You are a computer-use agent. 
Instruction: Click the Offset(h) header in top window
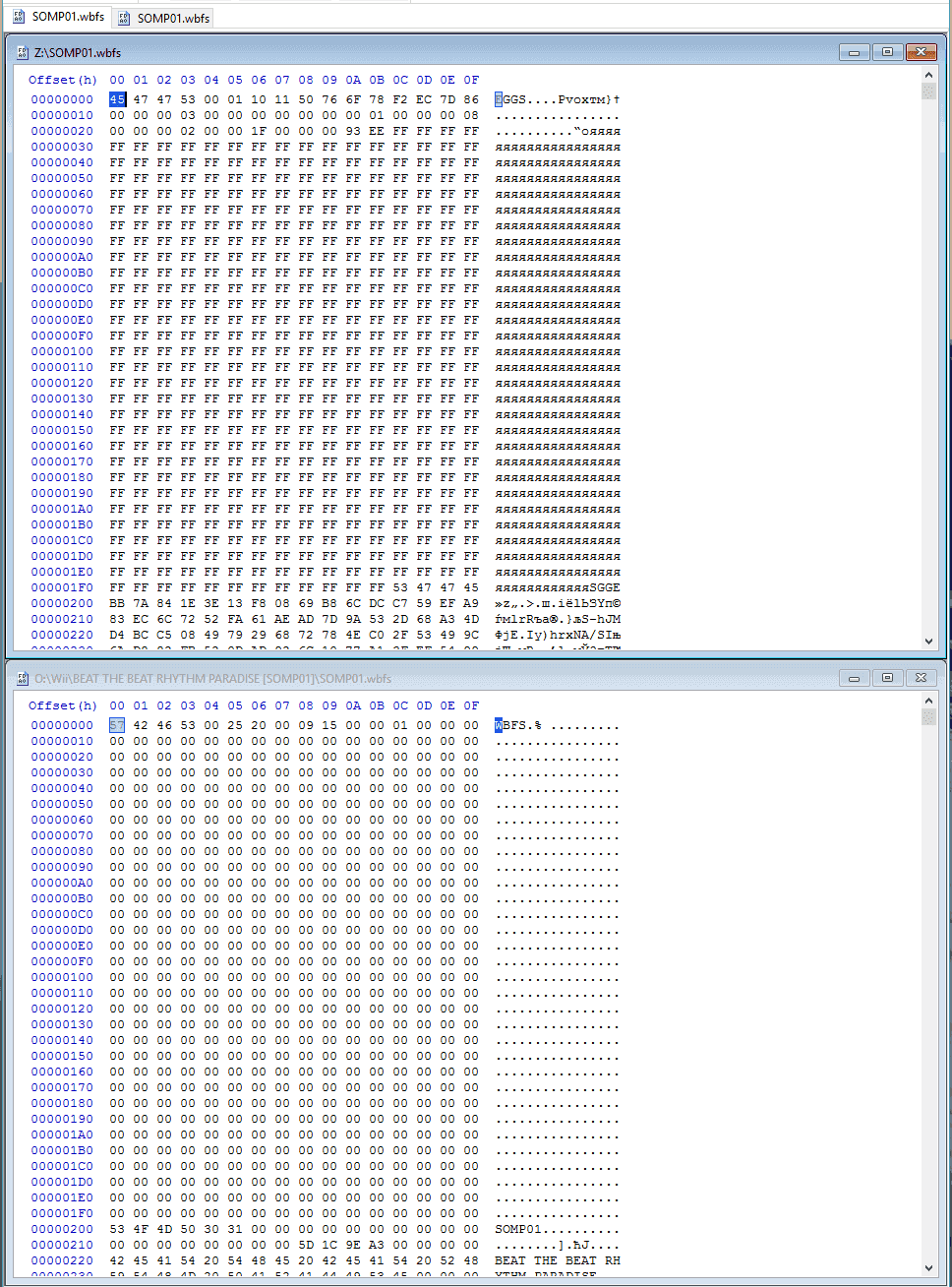62,80
